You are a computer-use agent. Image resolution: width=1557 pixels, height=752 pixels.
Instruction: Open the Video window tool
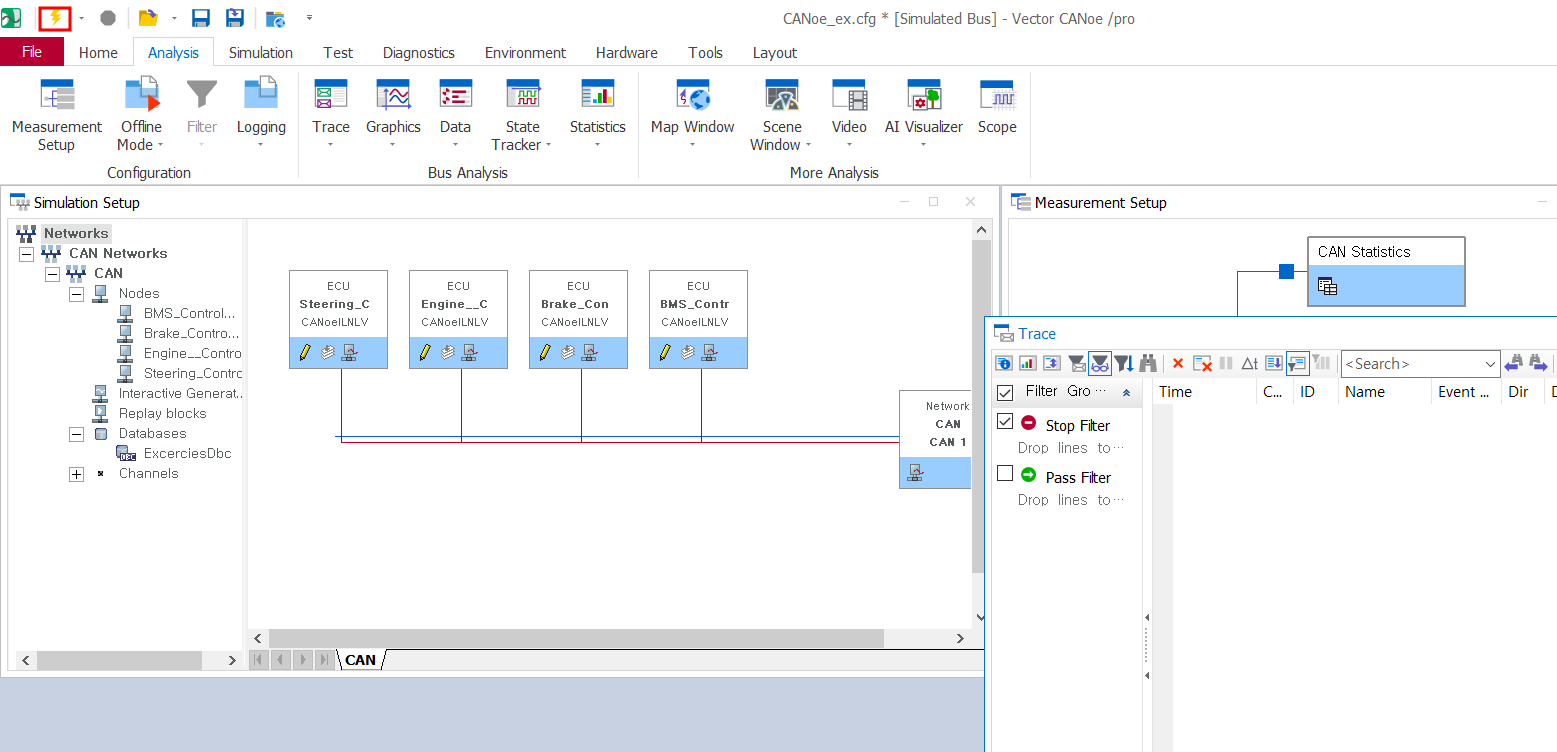click(849, 115)
